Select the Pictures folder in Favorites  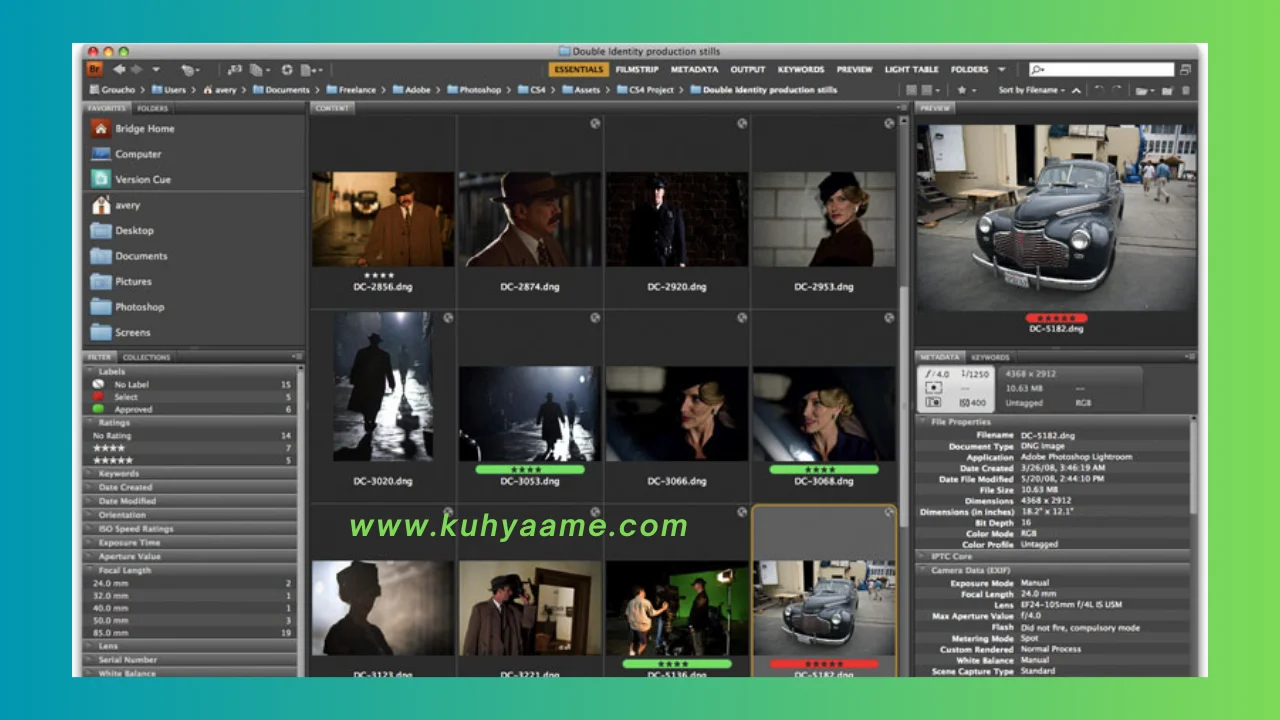tap(122, 282)
